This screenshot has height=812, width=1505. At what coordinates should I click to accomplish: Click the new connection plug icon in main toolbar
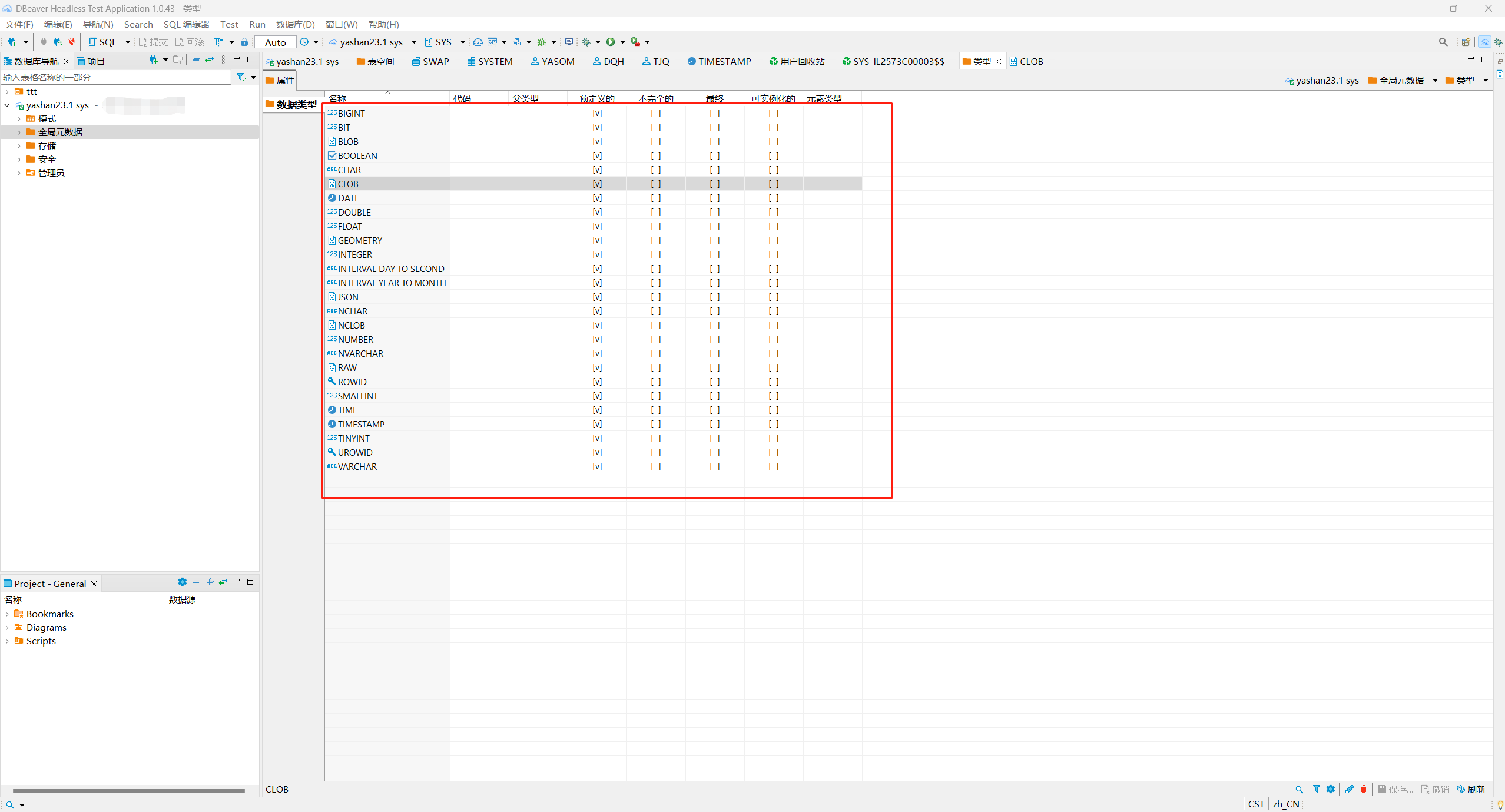click(x=12, y=42)
